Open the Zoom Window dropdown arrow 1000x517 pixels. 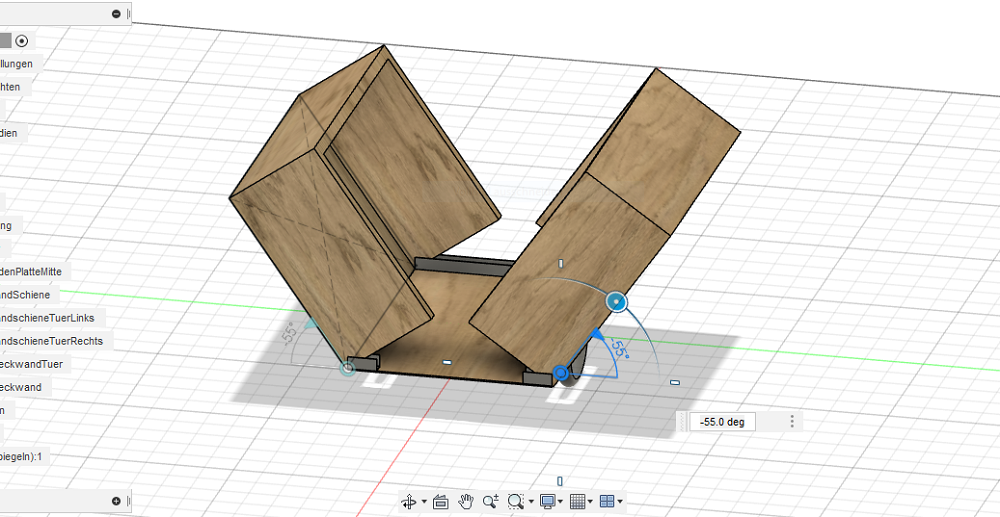coord(530,501)
